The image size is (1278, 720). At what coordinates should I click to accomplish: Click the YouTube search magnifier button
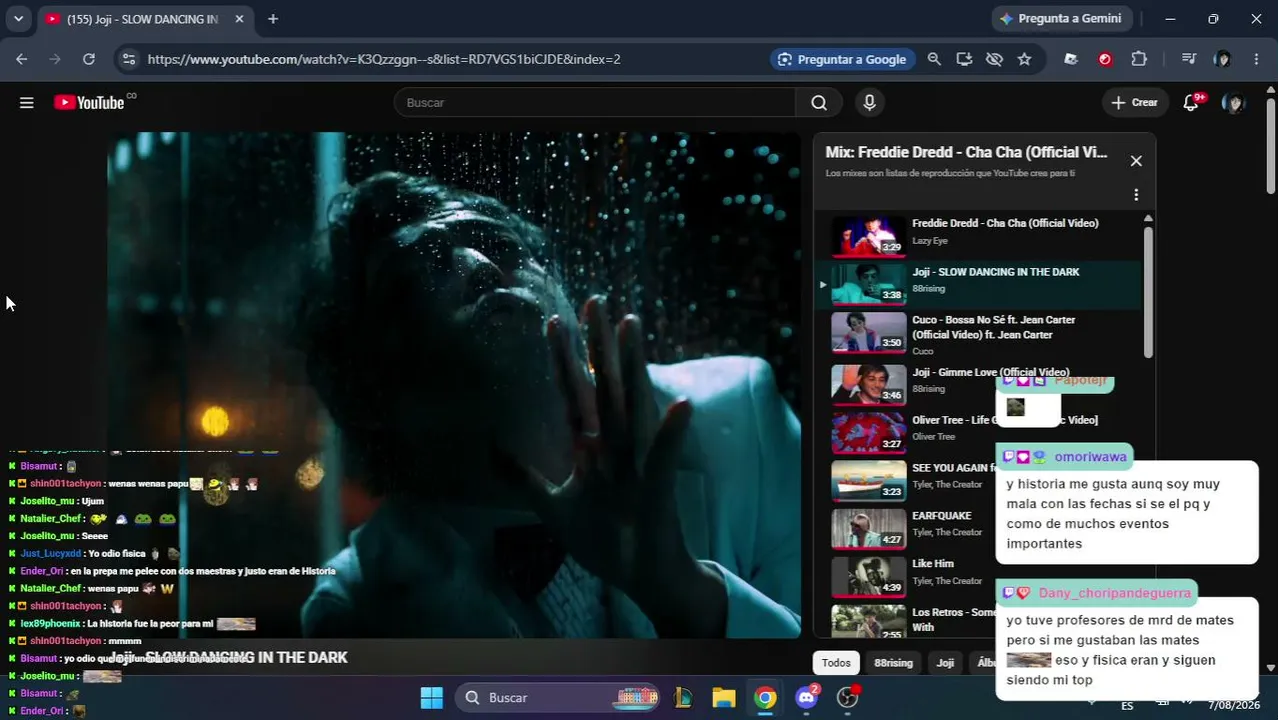(x=819, y=102)
